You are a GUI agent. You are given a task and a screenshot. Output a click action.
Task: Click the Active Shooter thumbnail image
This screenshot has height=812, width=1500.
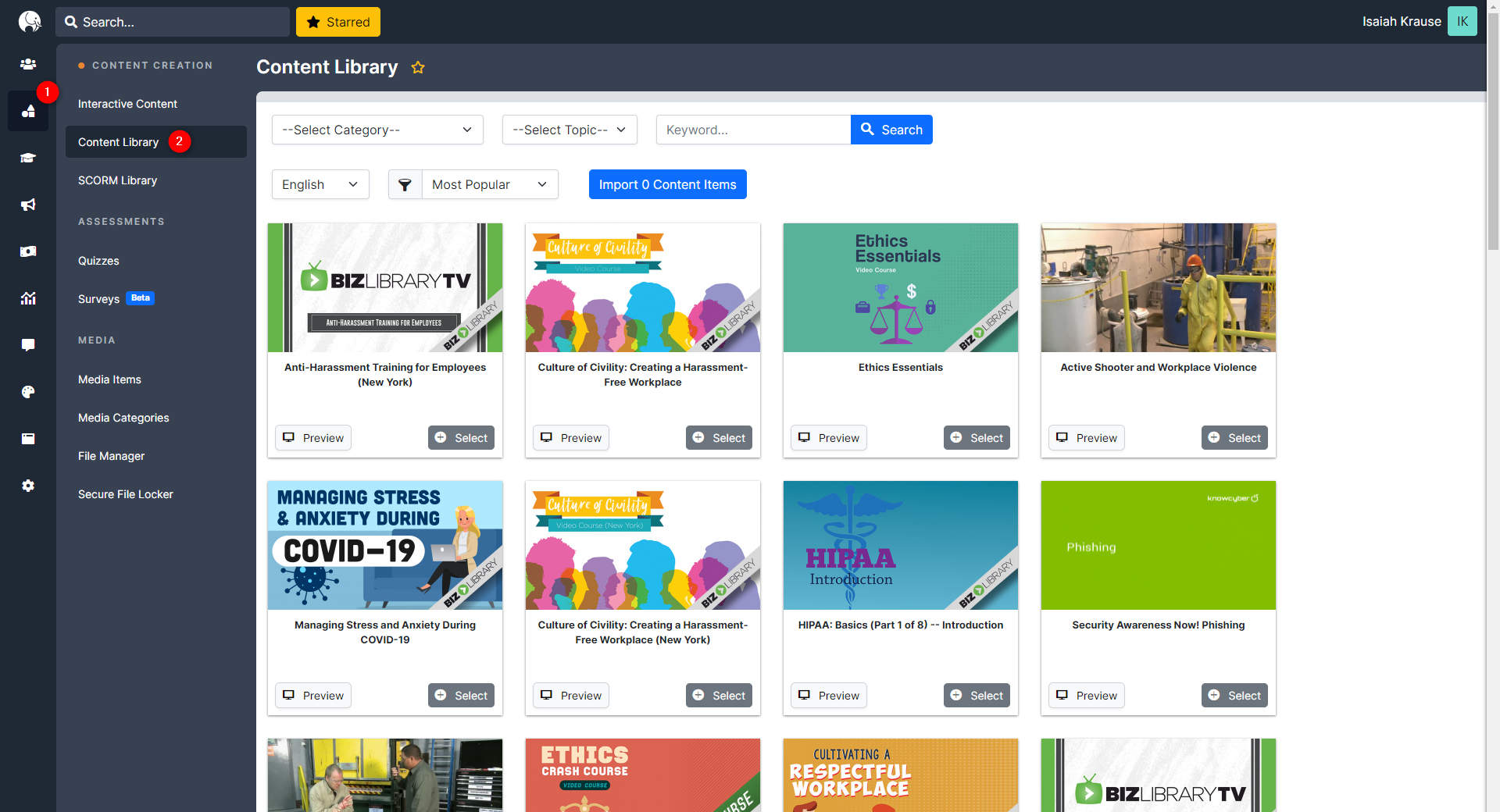pyautogui.click(x=1159, y=287)
